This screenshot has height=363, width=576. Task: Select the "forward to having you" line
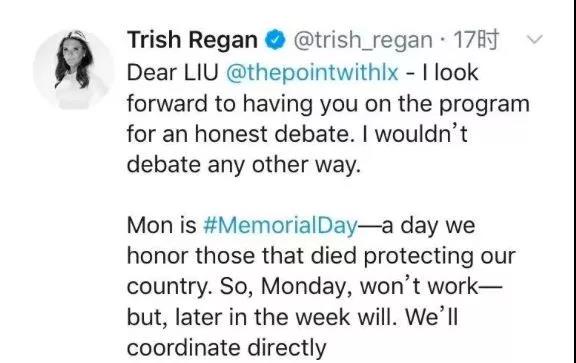pos(328,104)
